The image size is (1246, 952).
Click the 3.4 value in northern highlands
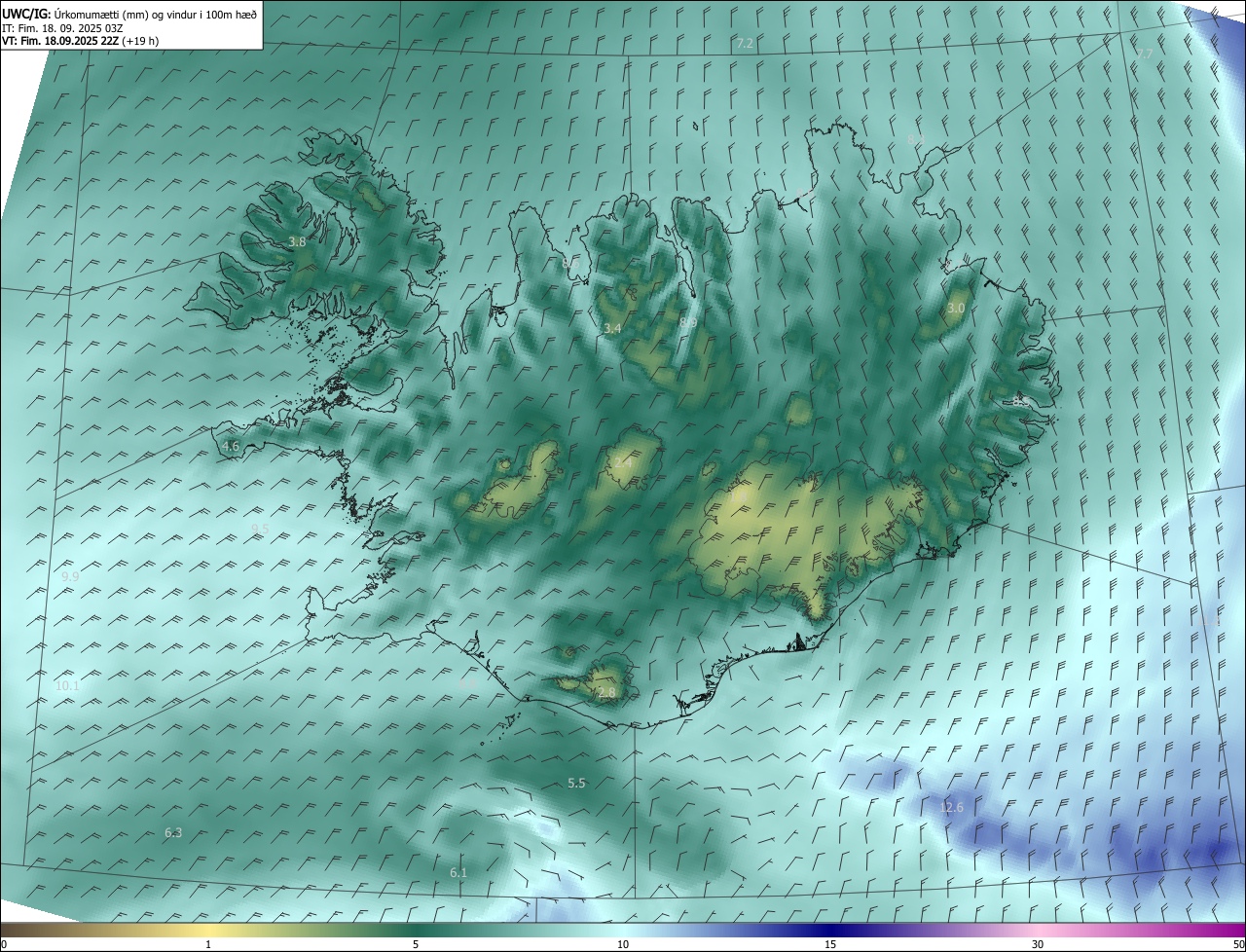point(612,329)
